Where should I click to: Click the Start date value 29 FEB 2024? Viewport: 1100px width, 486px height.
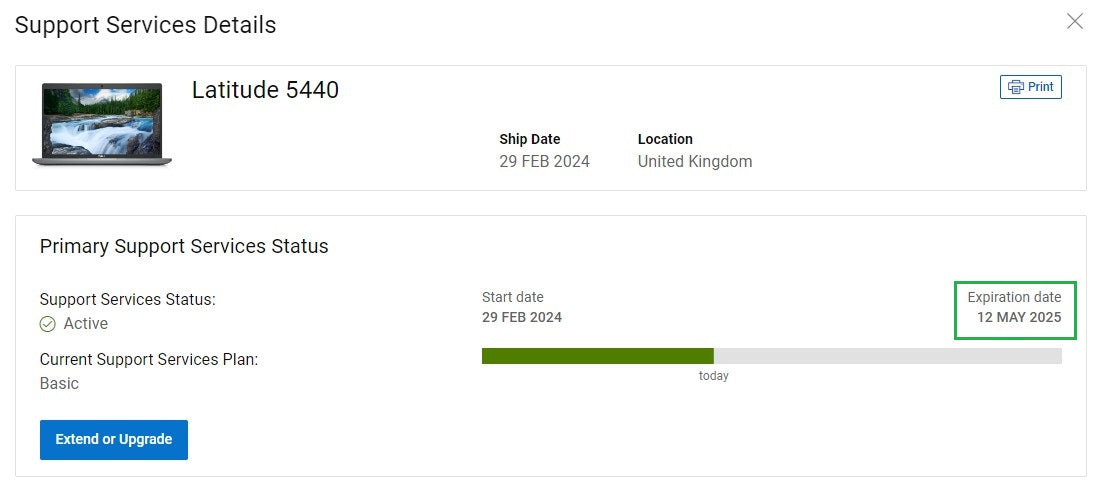coord(522,317)
